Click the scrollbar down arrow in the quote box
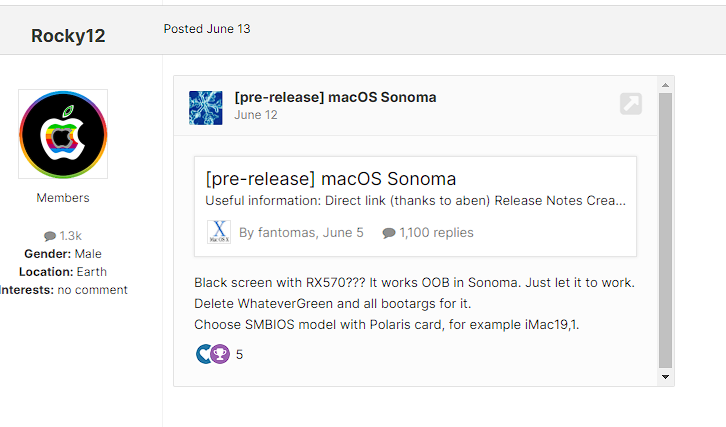 coord(666,377)
